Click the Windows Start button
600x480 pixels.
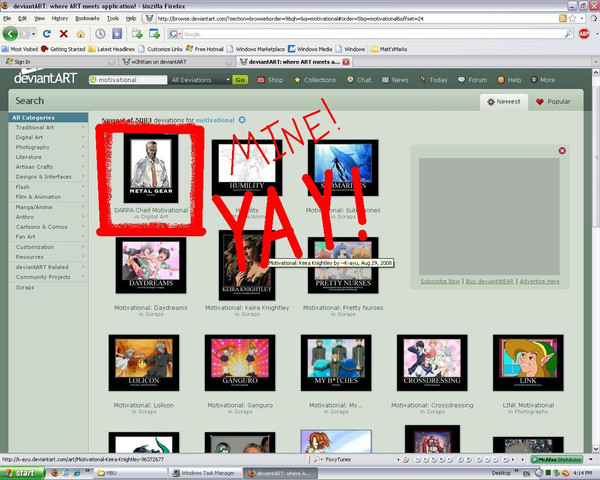point(22,473)
